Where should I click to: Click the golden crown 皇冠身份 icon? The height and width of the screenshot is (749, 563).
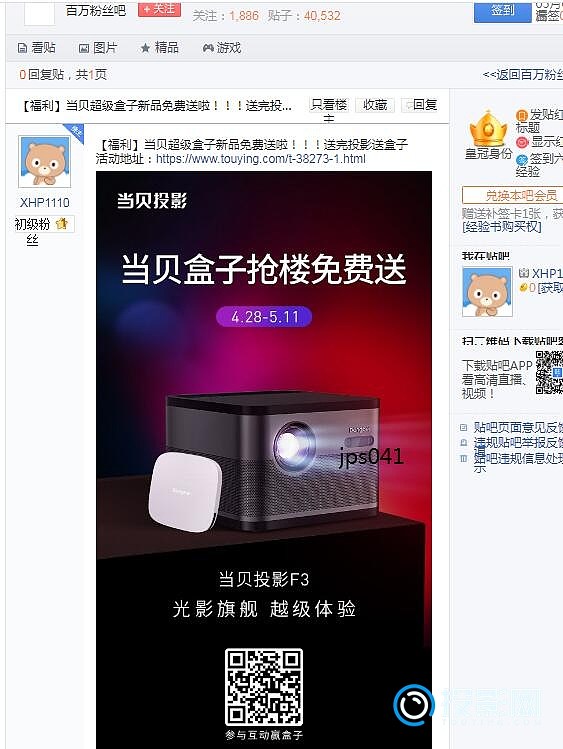pos(488,129)
